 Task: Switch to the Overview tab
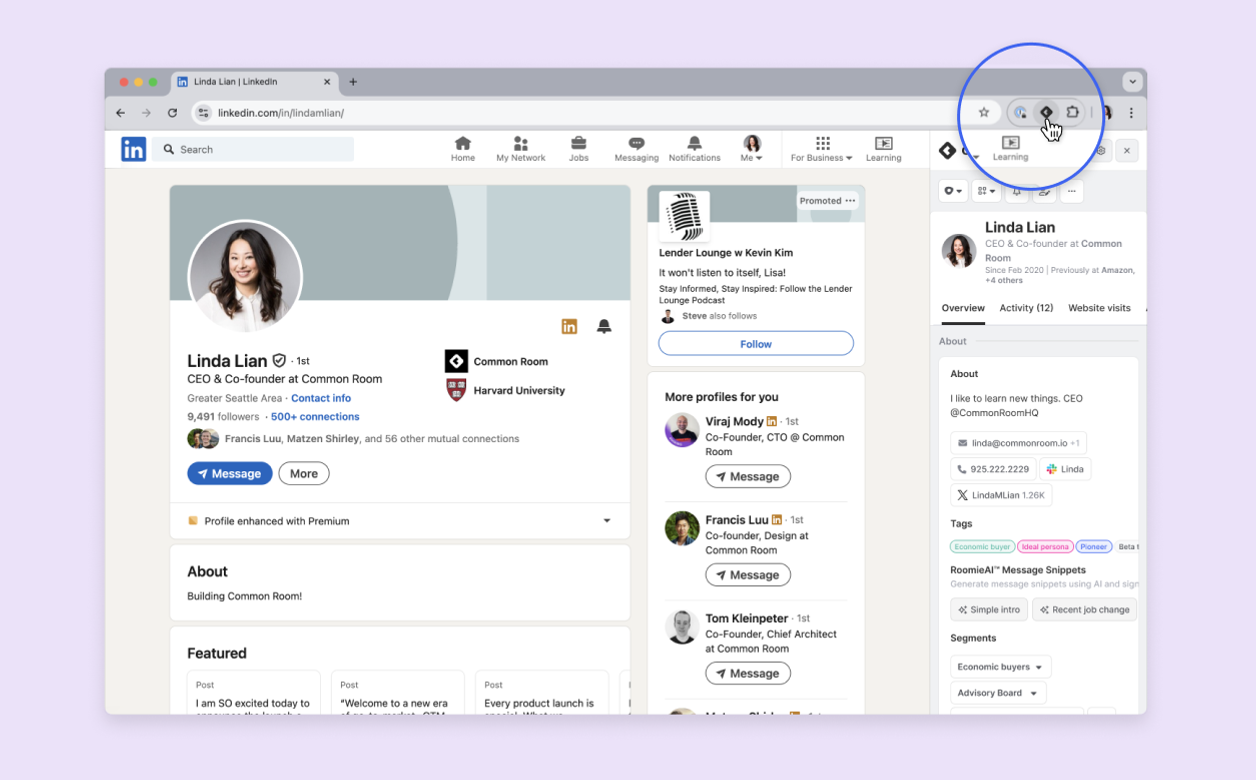click(x=963, y=308)
